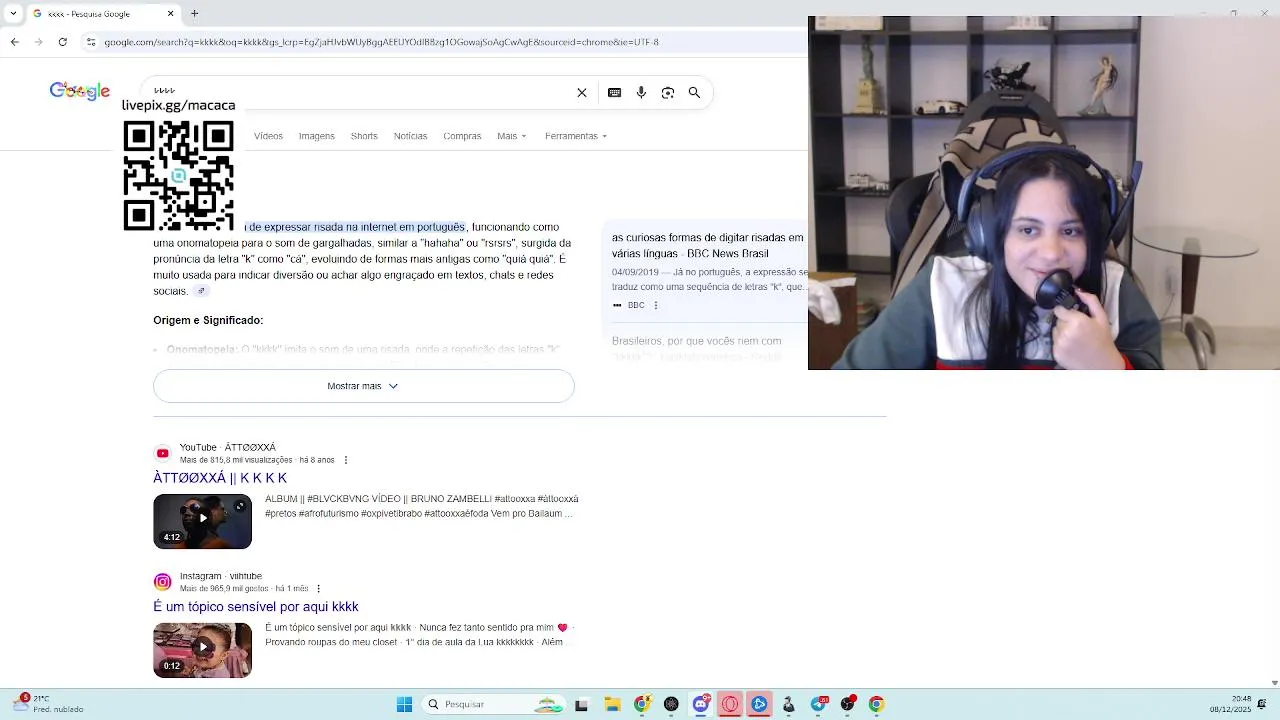The image size is (1280, 720).
Task: Click the Google doodle logo
Action: [x=80, y=91]
